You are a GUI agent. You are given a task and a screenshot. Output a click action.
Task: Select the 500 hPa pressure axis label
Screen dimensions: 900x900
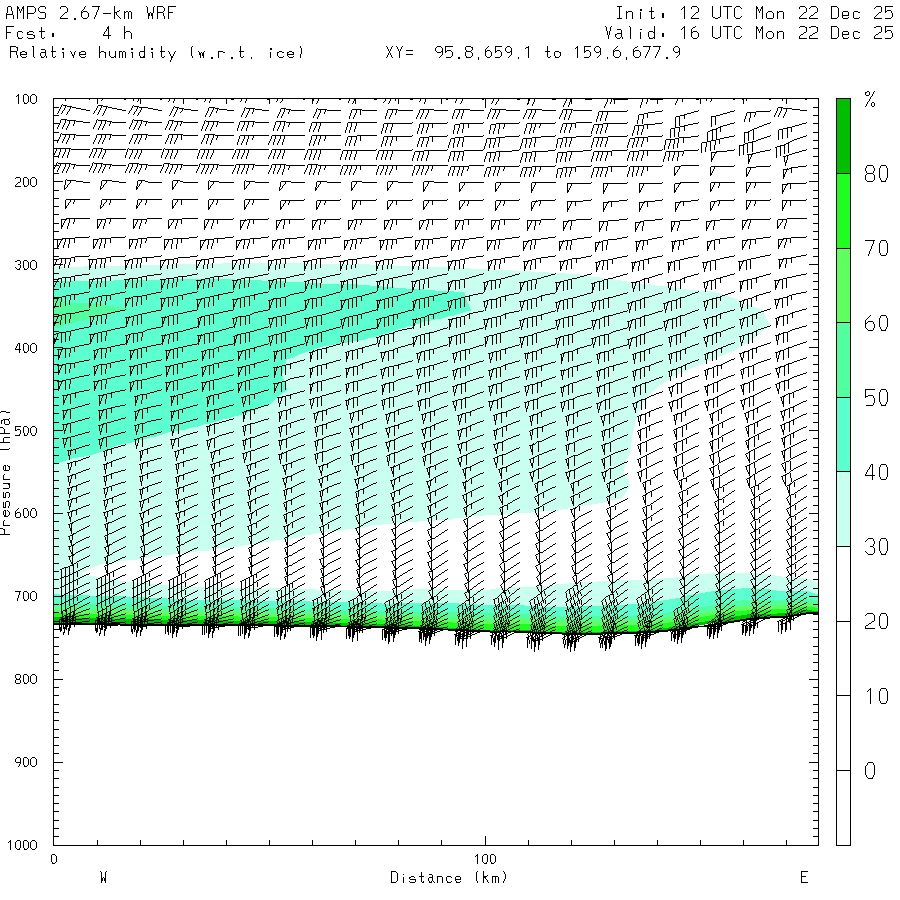[x=26, y=430]
